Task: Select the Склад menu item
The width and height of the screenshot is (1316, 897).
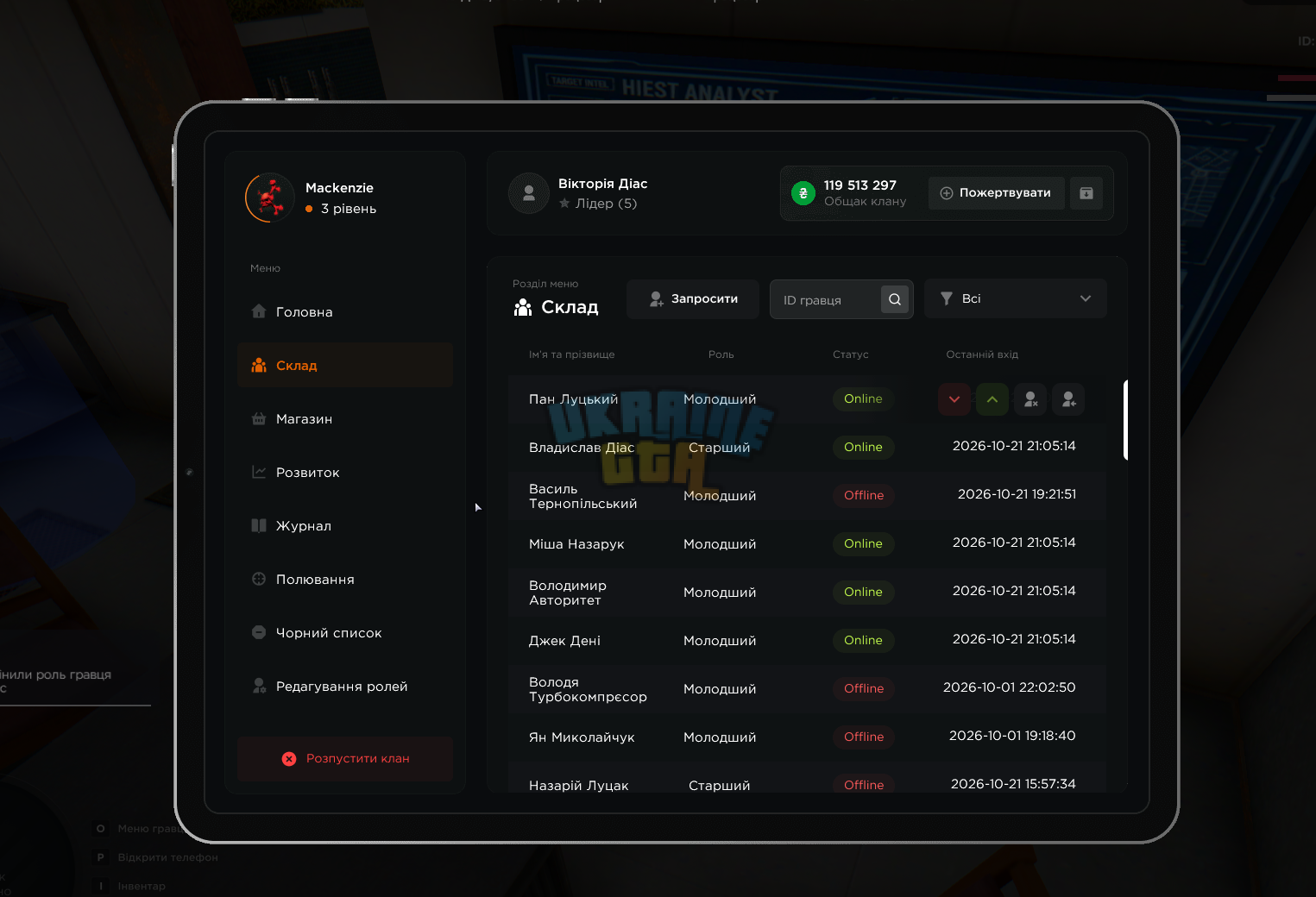Action: [x=345, y=366]
